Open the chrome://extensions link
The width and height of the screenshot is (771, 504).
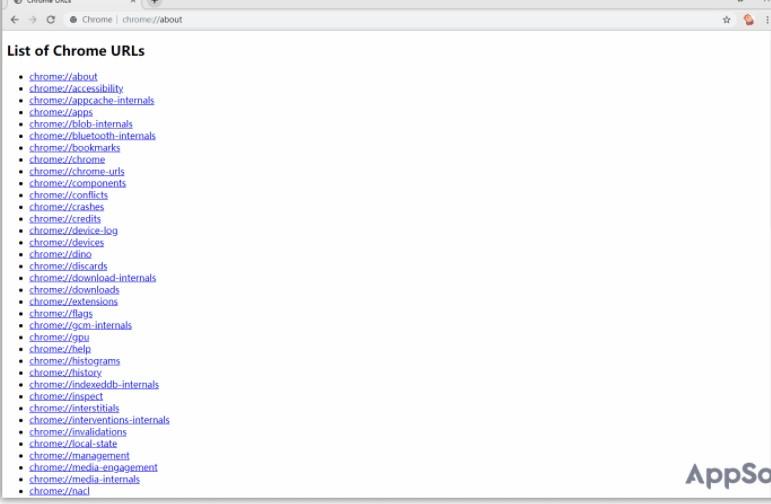(x=73, y=301)
